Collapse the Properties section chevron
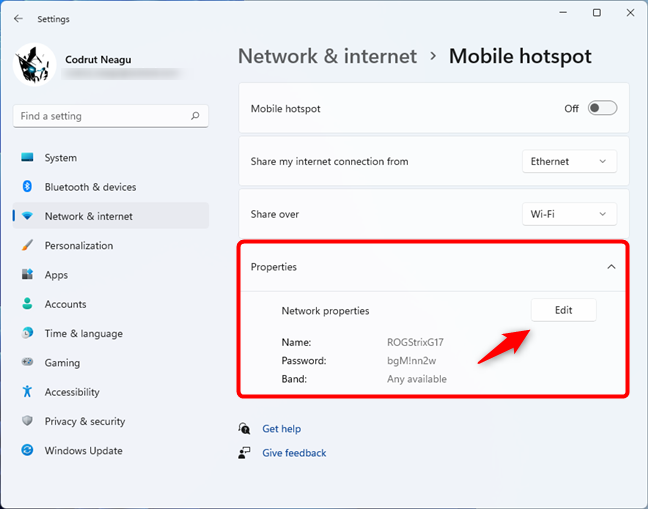The image size is (648, 509). [x=611, y=267]
